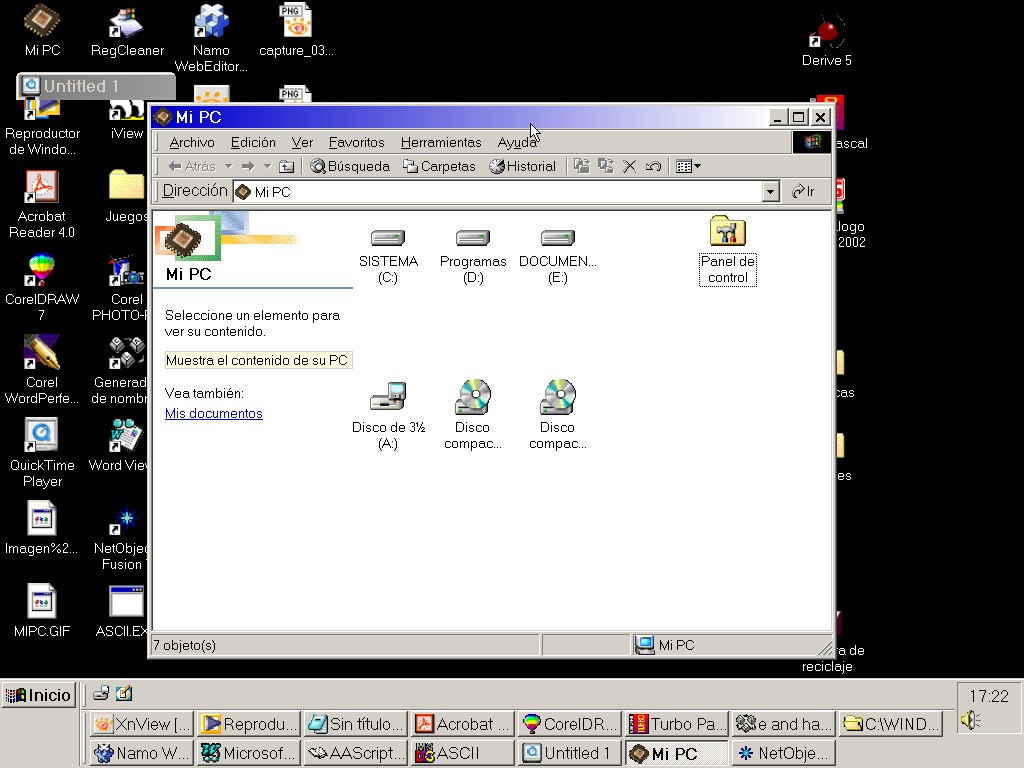Switch to NetObje... taskbar button
1024x768 pixels.
(784, 753)
